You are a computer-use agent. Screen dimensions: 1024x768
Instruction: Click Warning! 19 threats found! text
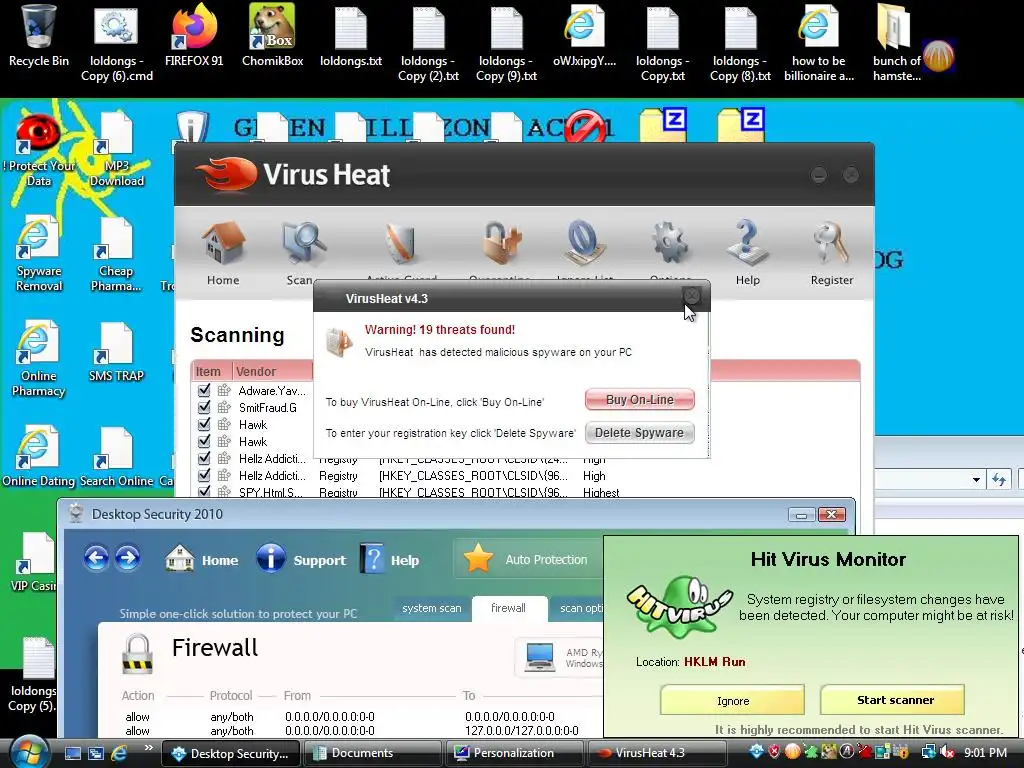coord(440,330)
